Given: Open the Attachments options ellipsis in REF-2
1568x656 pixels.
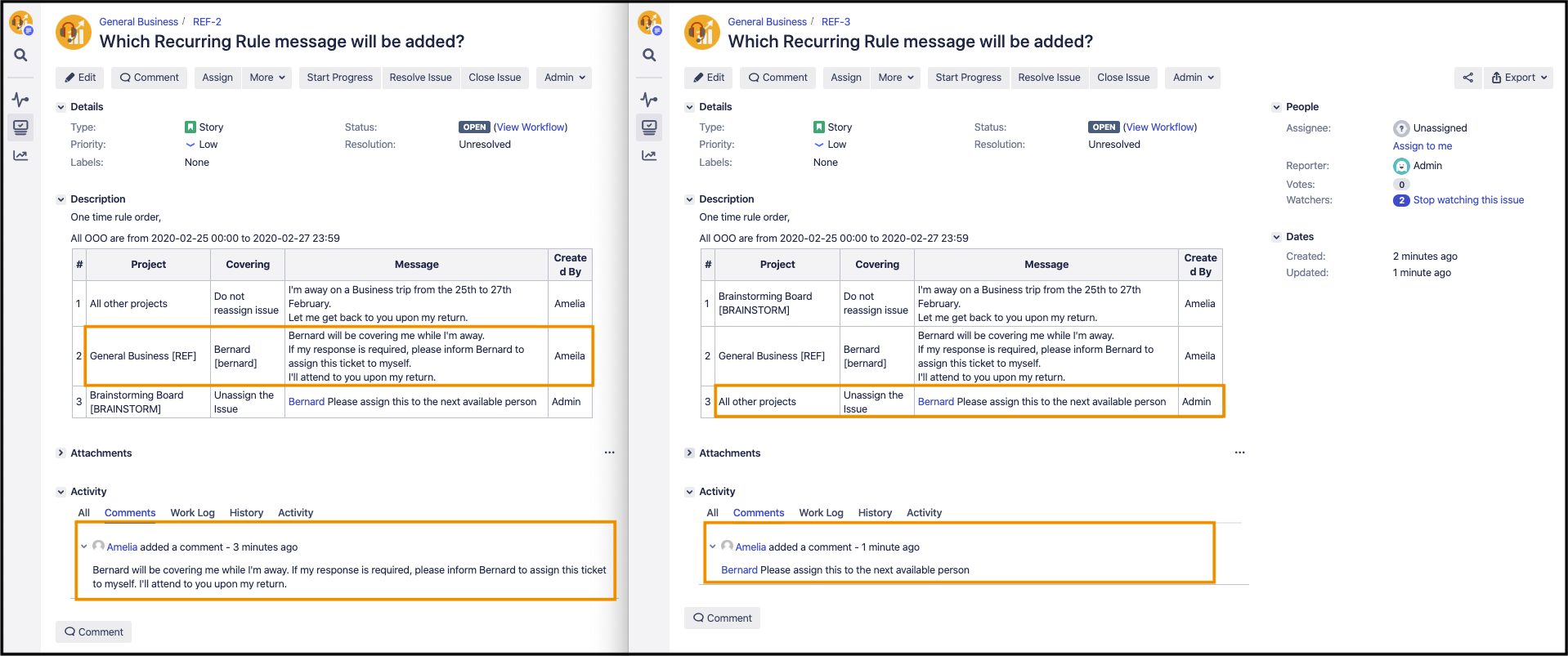Looking at the screenshot, I should (609, 453).
